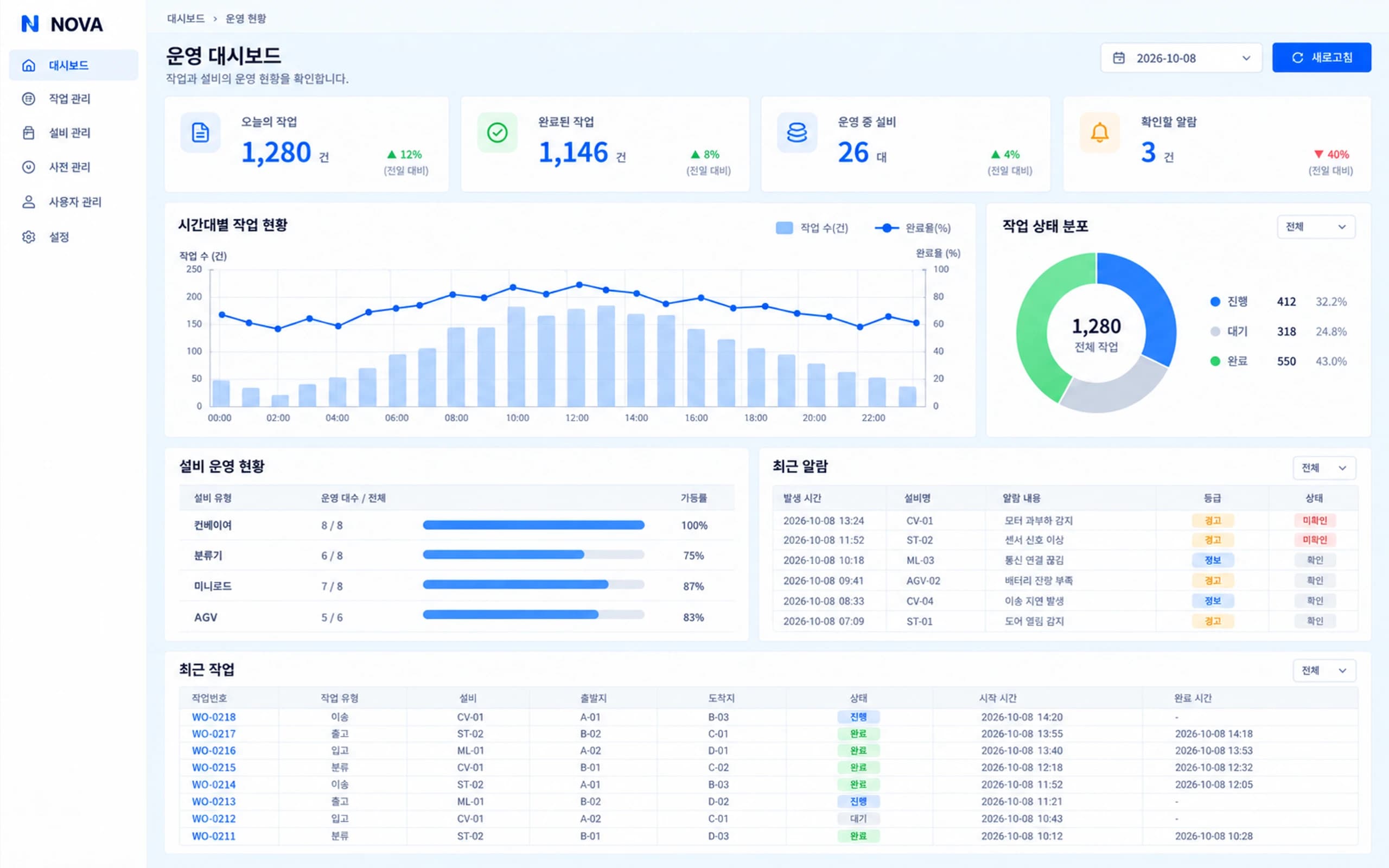Image resolution: width=1389 pixels, height=868 pixels.
Task: Click the 설정 gear icon
Action: (29, 237)
